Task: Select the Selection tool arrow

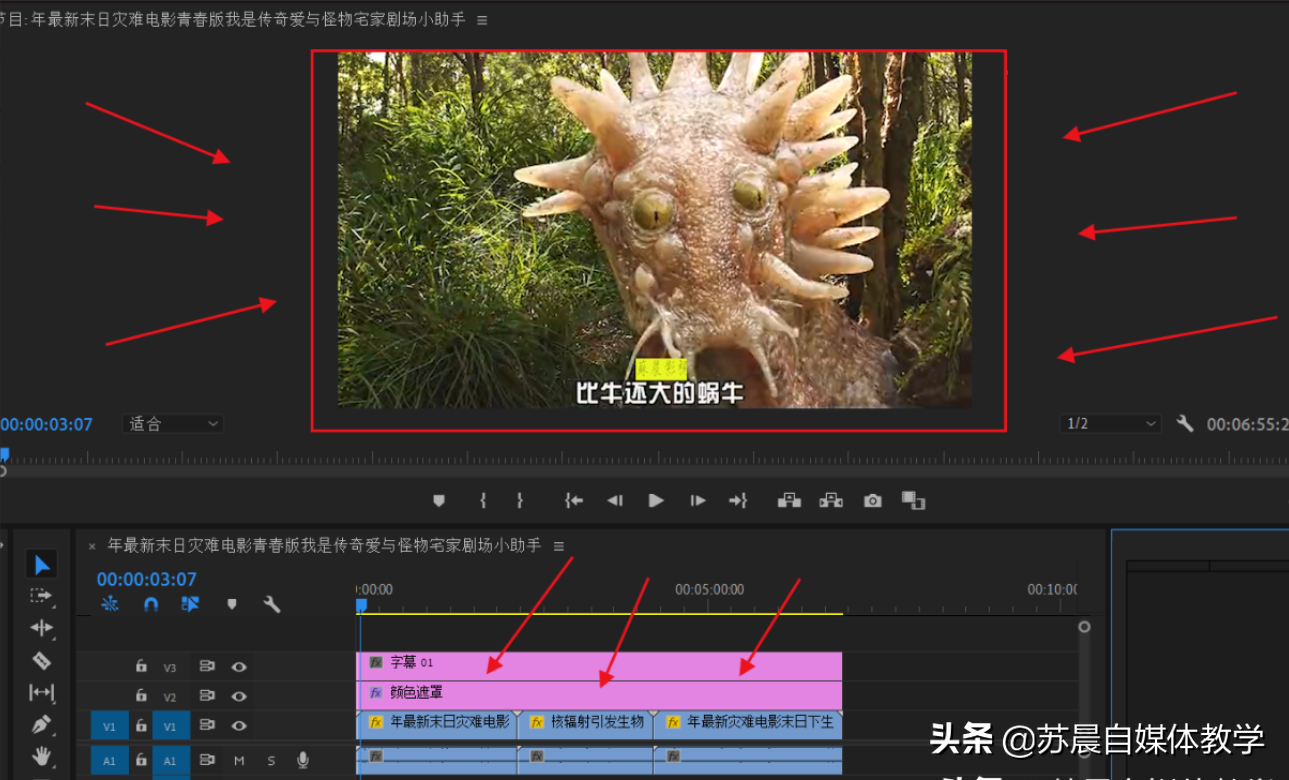Action: 42,565
